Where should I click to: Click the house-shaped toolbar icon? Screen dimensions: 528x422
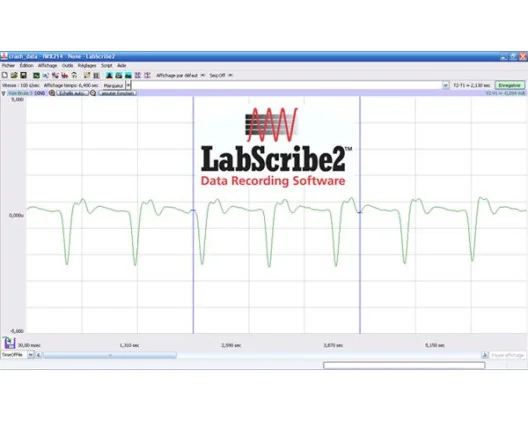tap(74, 75)
